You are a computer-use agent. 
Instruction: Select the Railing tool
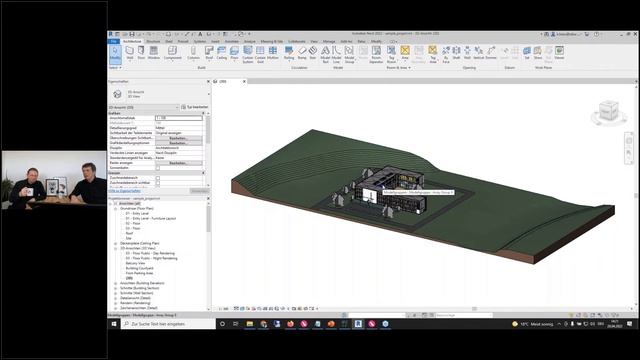(x=289, y=53)
